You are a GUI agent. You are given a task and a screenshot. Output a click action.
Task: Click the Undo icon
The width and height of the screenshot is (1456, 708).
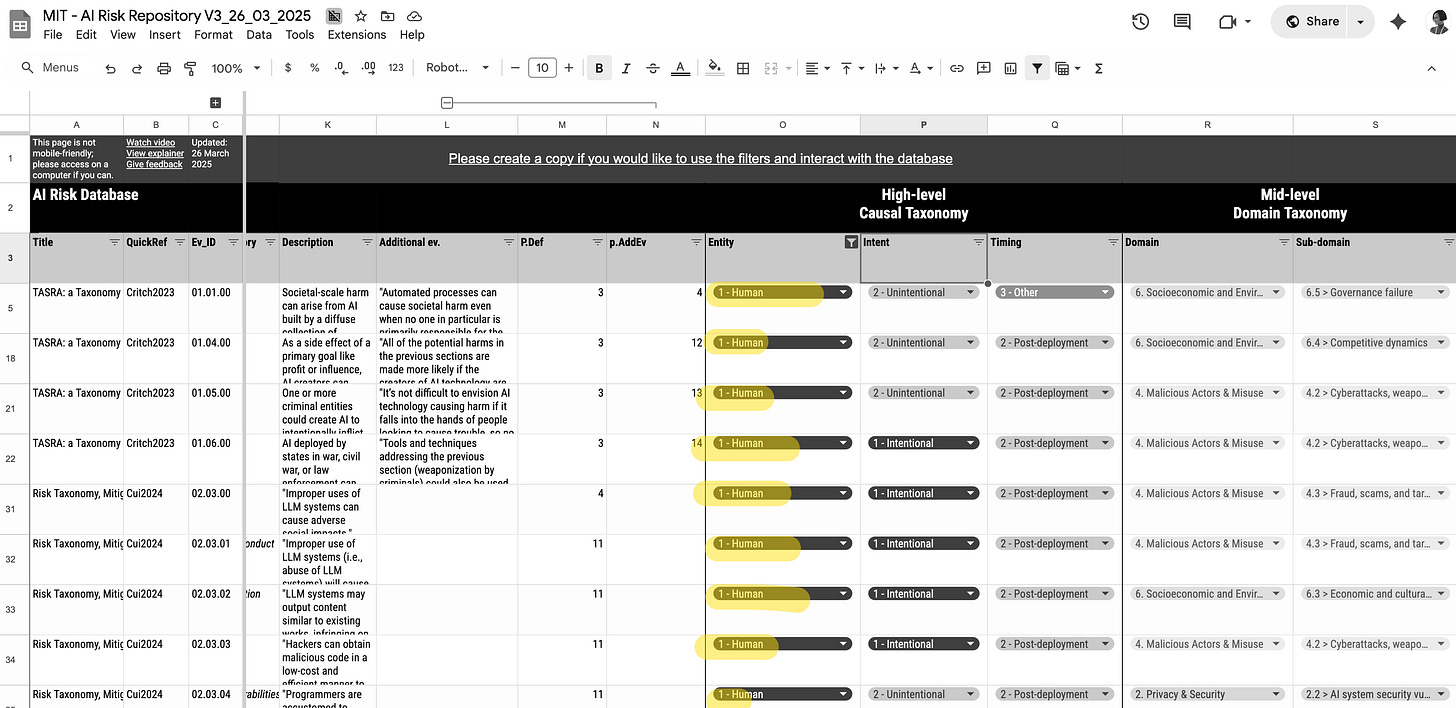pyautogui.click(x=110, y=68)
